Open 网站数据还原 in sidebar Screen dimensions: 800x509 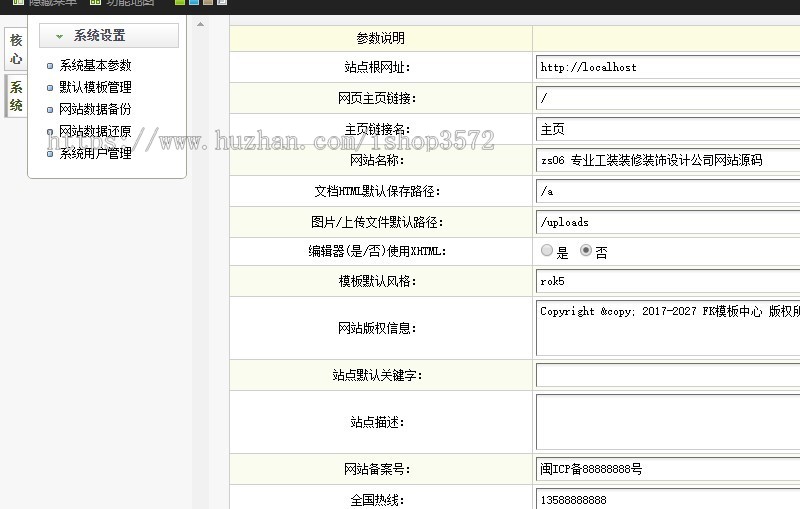click(x=95, y=131)
